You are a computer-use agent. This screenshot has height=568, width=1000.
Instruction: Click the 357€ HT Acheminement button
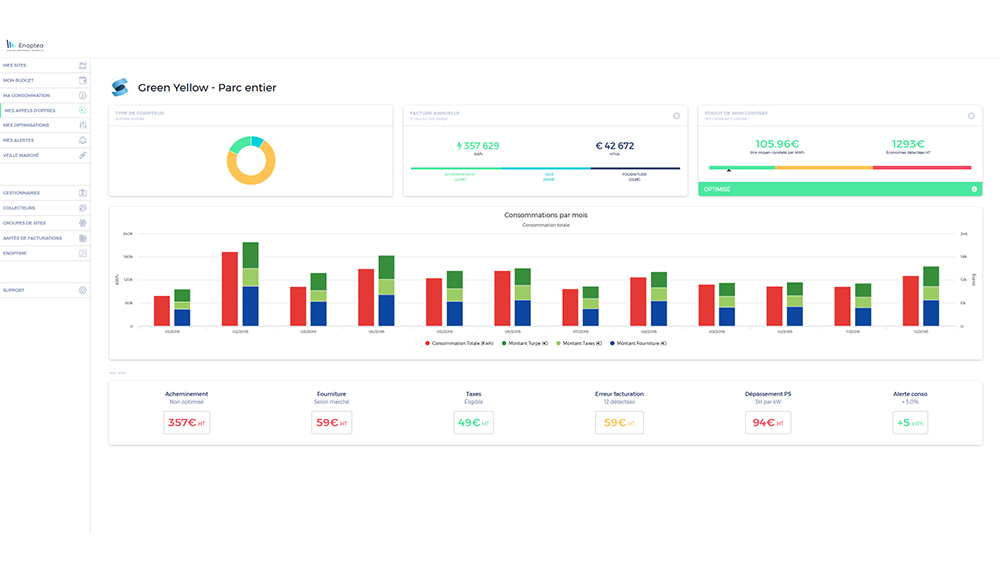pos(186,423)
